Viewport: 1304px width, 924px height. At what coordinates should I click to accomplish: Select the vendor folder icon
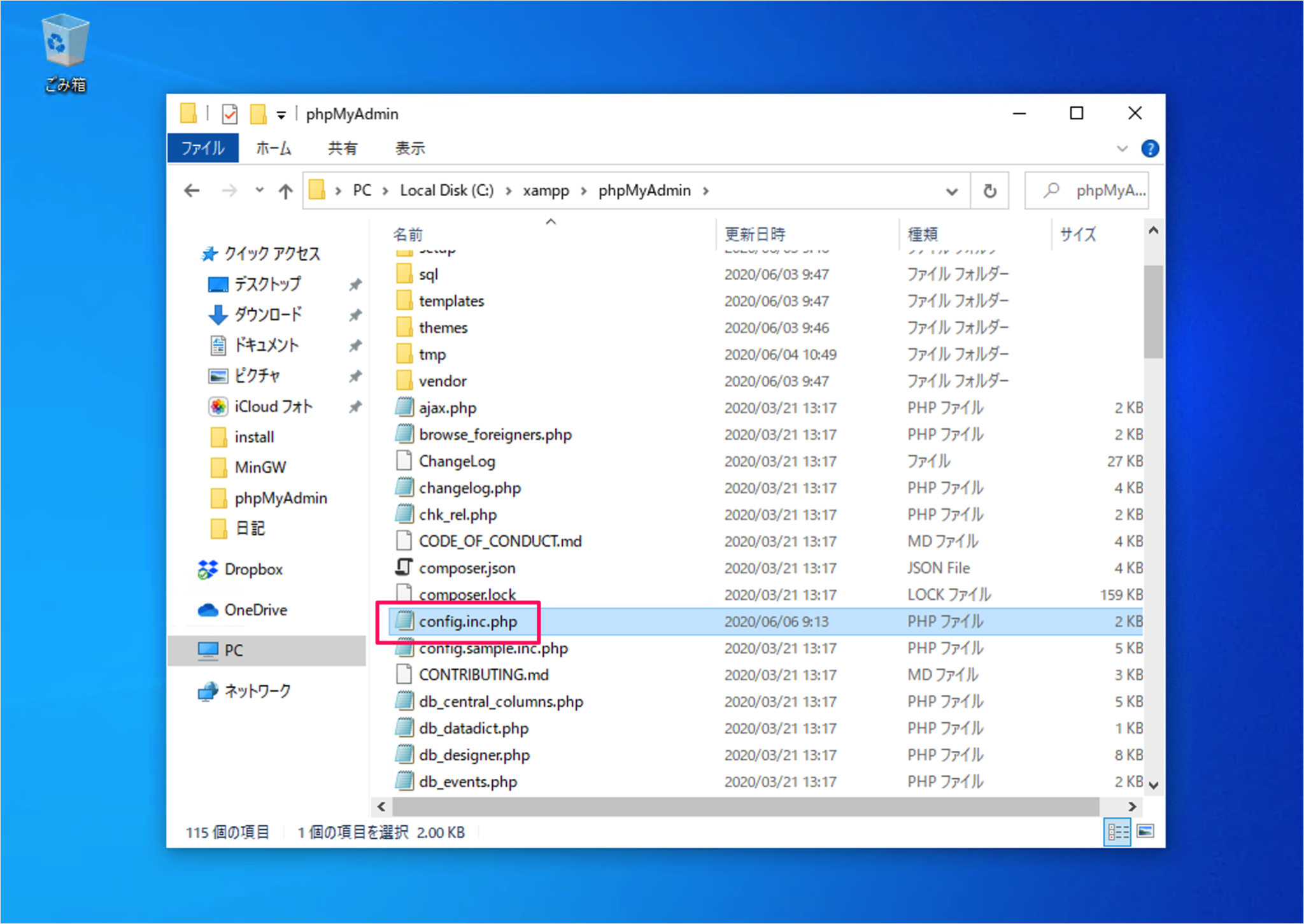click(x=404, y=381)
